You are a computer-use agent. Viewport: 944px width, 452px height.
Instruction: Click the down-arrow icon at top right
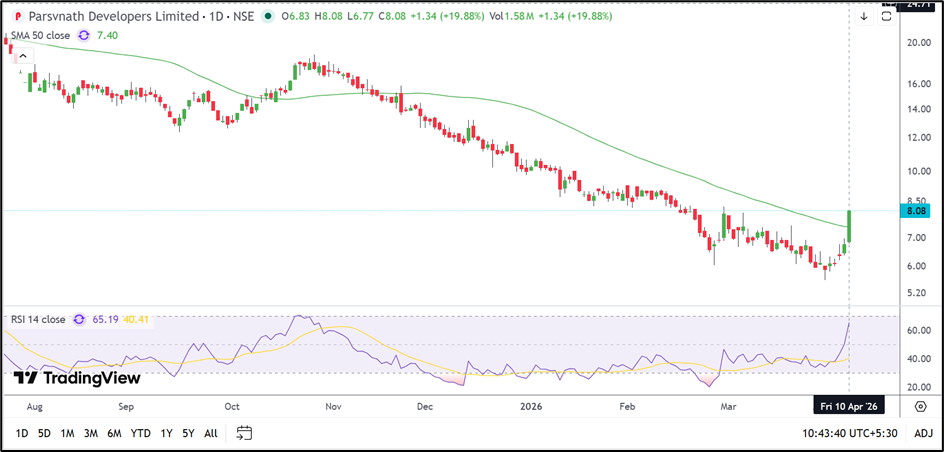tap(864, 16)
